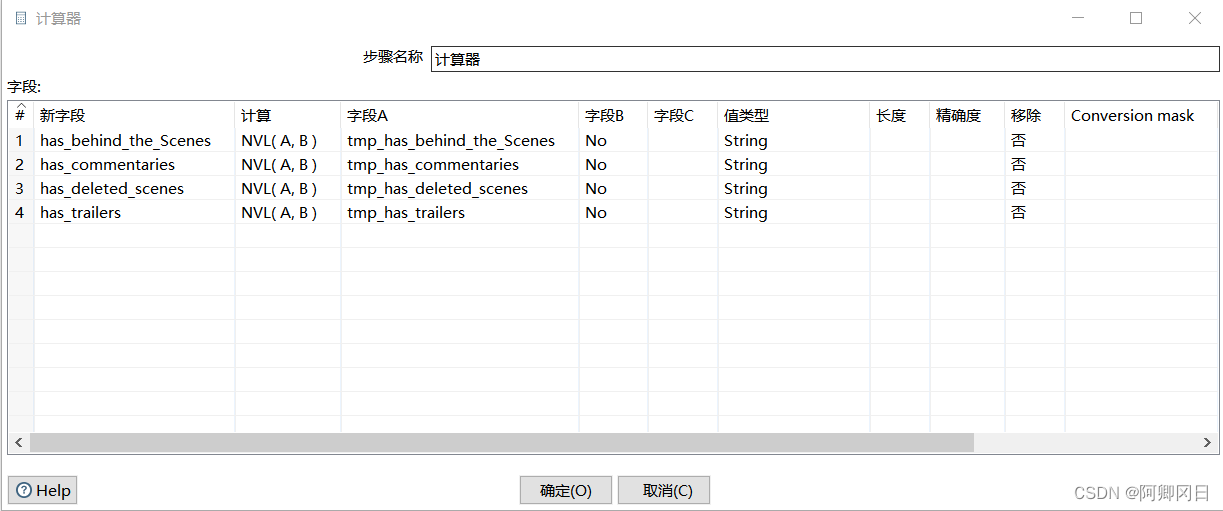The image size is (1223, 511).
Task: Select the has_behind_the_Scenes field cell
Action: [x=126, y=140]
